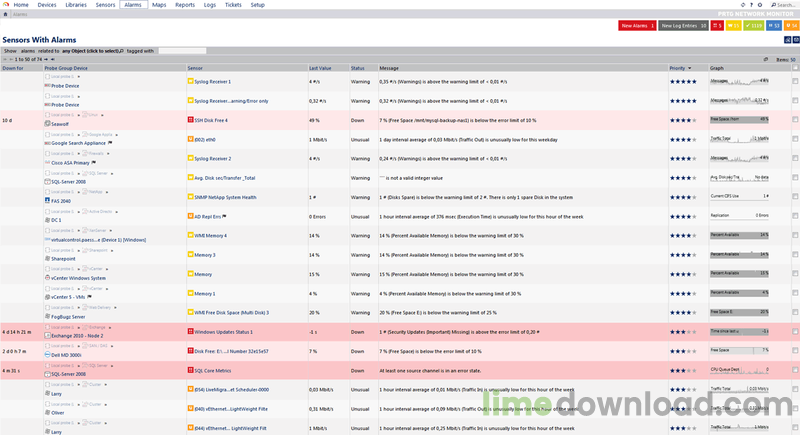Click the blue paused-sensors count icon
Image resolution: width=800 pixels, height=435 pixels.
click(x=774, y=25)
